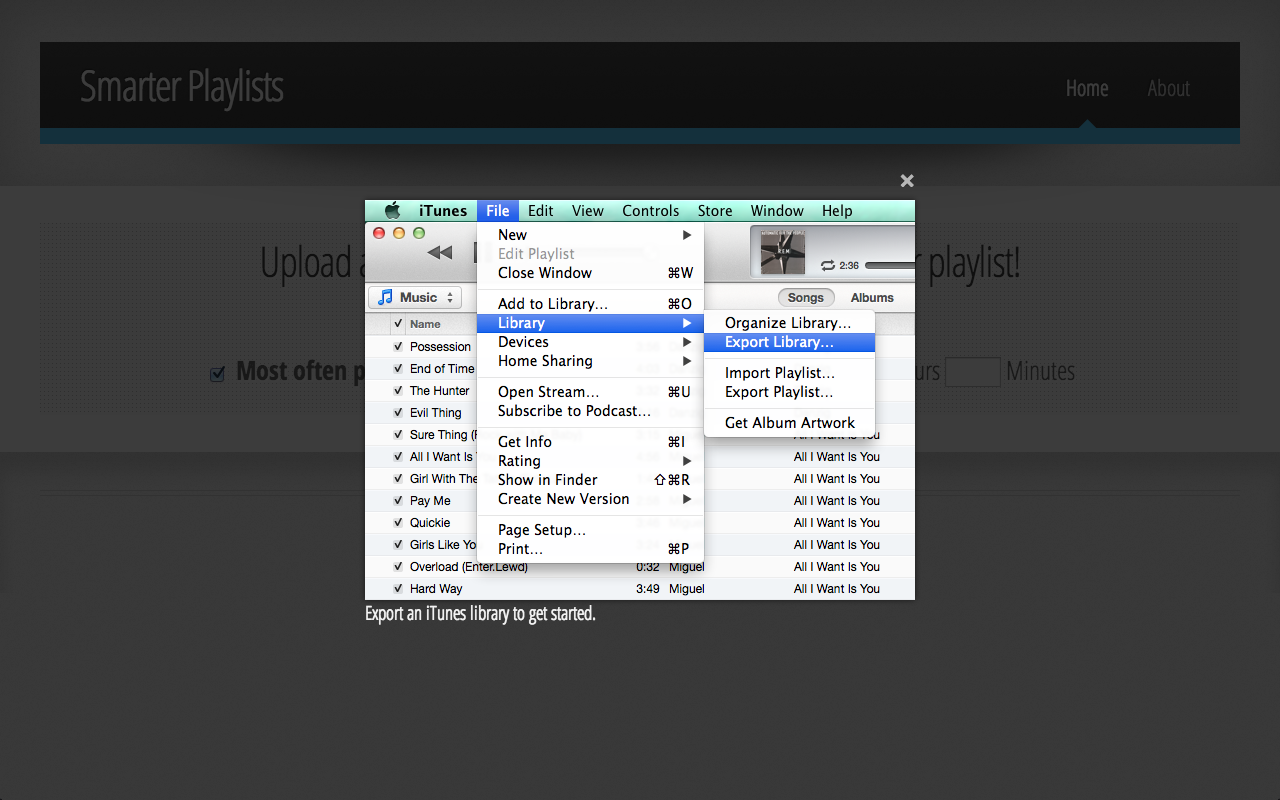1280x800 pixels.
Task: Select Import Playlist… in submenu
Action: (x=790, y=373)
